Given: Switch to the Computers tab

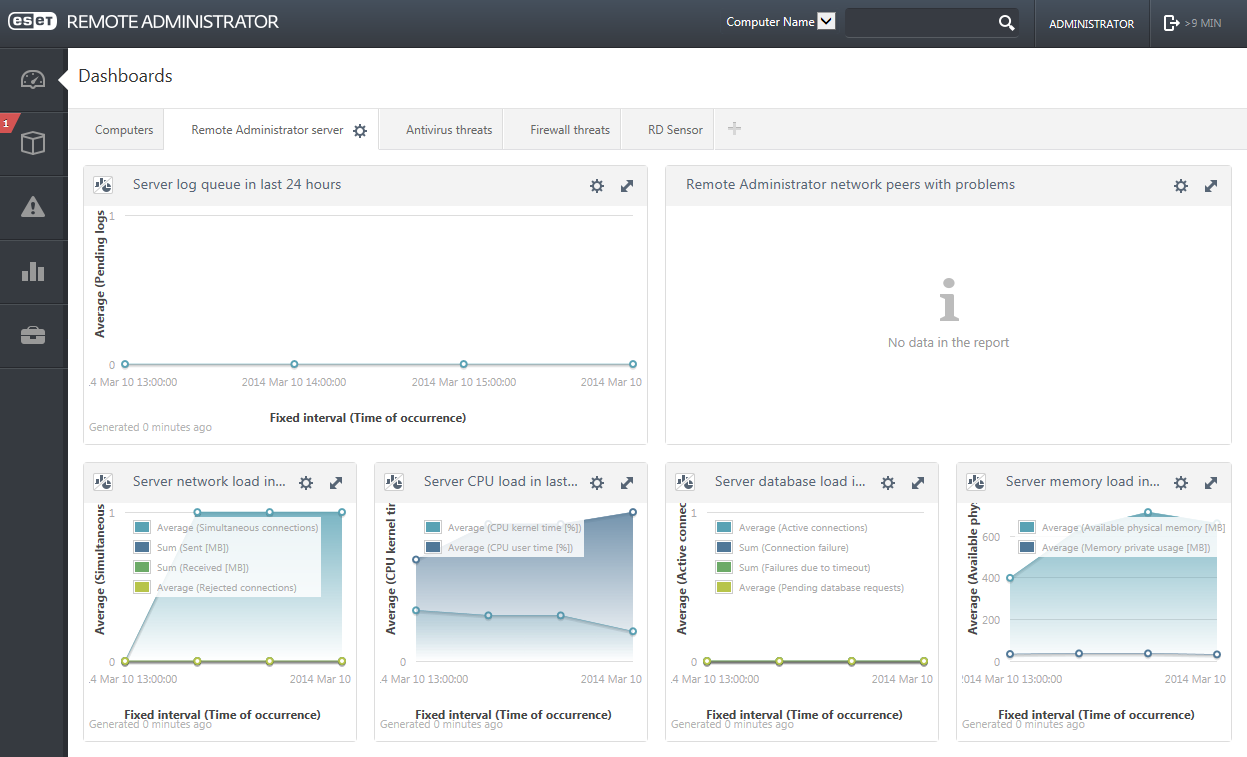Looking at the screenshot, I should point(124,130).
